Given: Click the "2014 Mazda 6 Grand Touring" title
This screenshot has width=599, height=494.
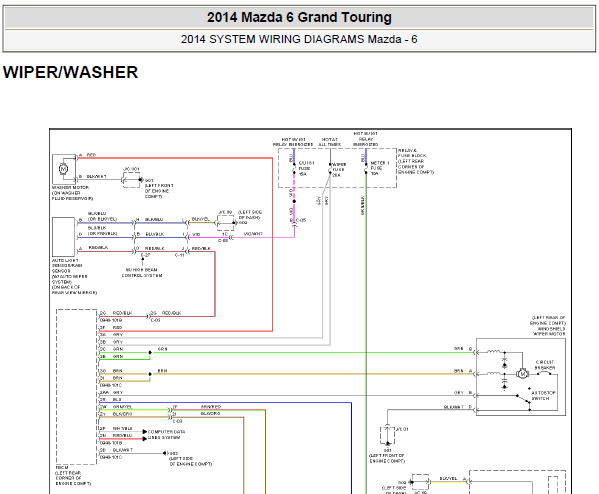Looking at the screenshot, I should [299, 18].
